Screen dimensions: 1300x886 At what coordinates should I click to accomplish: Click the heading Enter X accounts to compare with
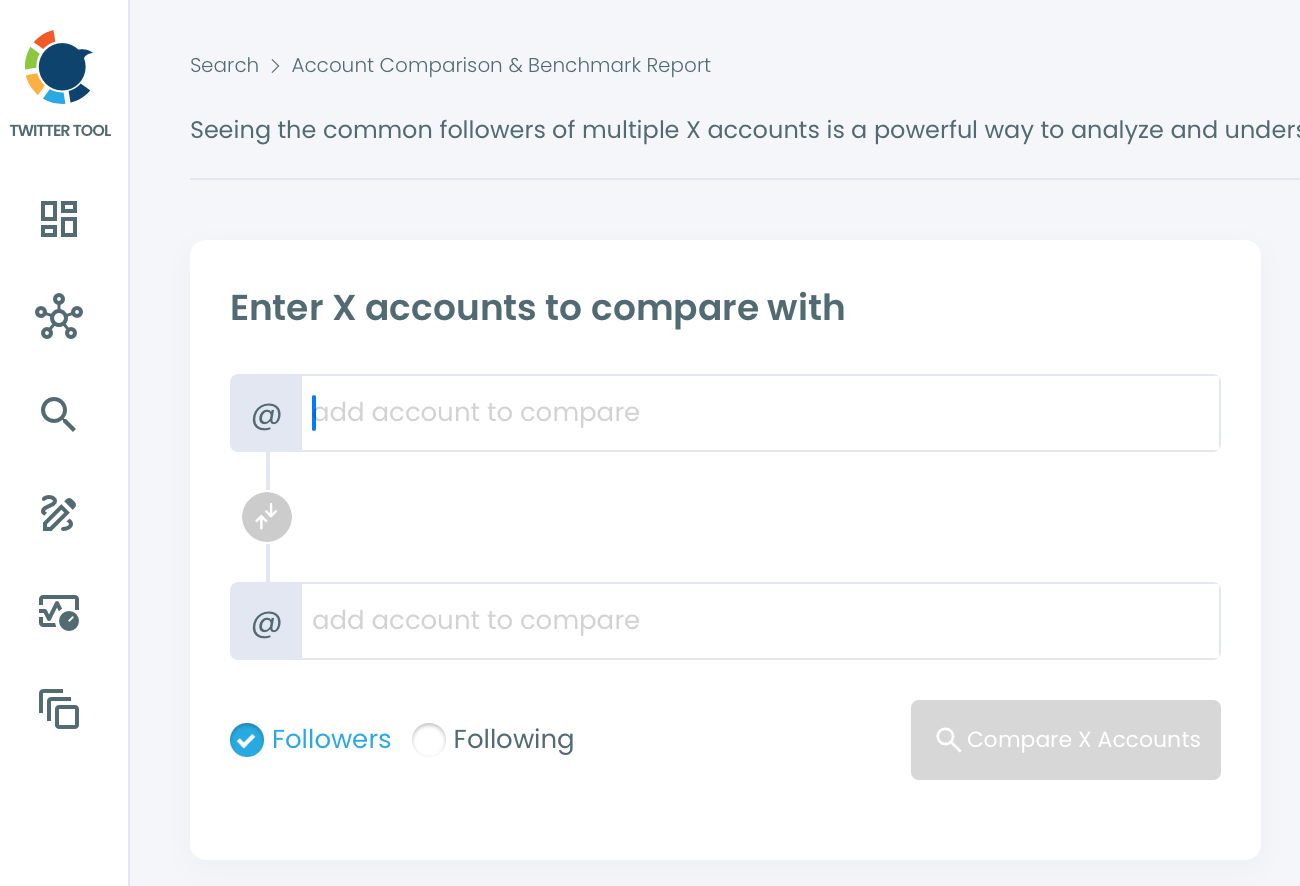(x=537, y=308)
